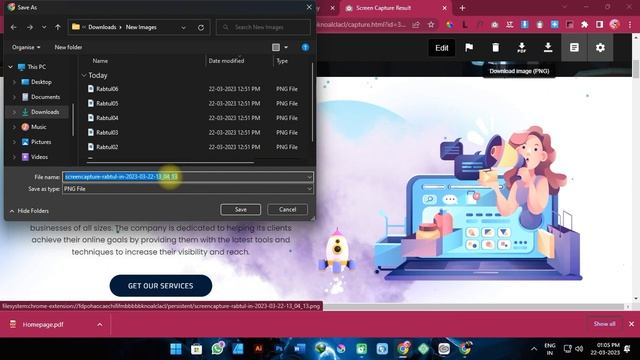Open a new browser tab

coord(462,8)
